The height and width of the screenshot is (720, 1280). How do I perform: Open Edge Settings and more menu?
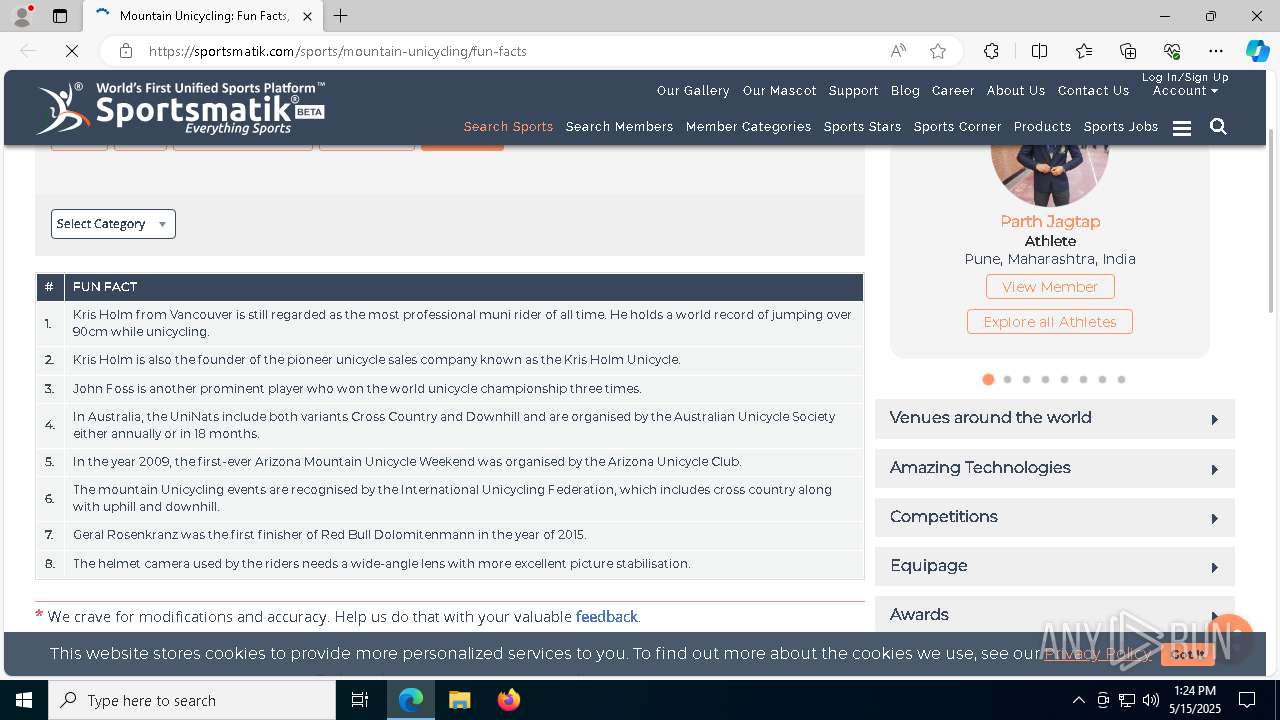[1216, 51]
